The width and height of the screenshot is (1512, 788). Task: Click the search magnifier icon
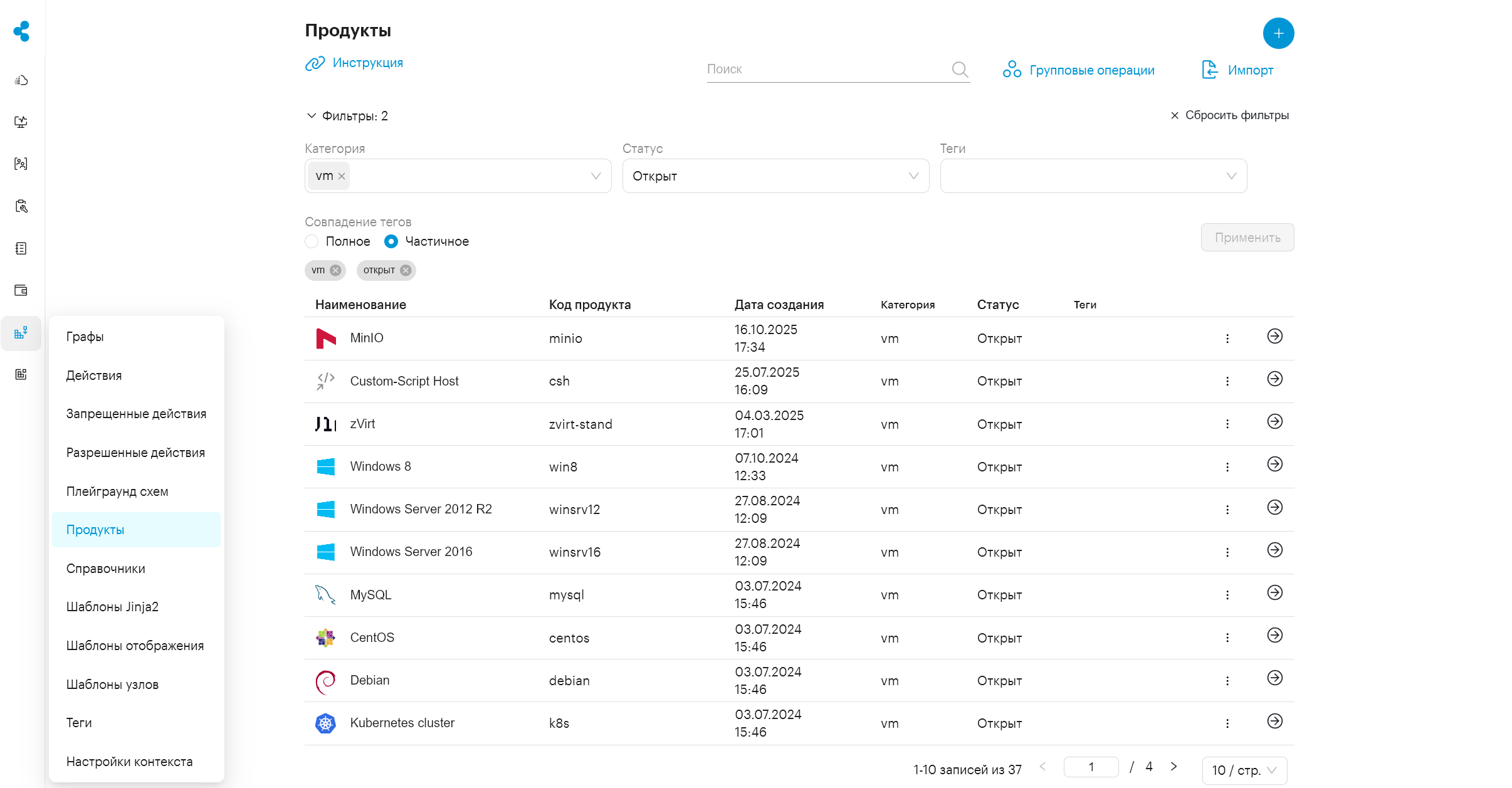[x=960, y=69]
